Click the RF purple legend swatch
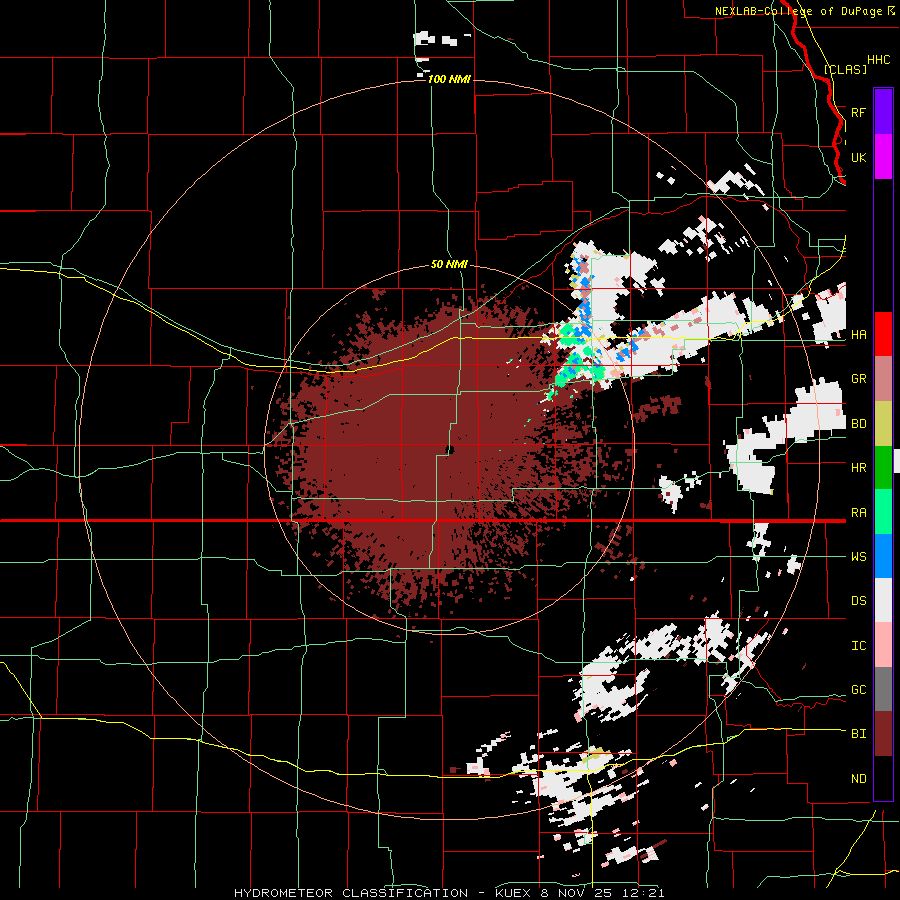The image size is (900, 900). (x=883, y=112)
